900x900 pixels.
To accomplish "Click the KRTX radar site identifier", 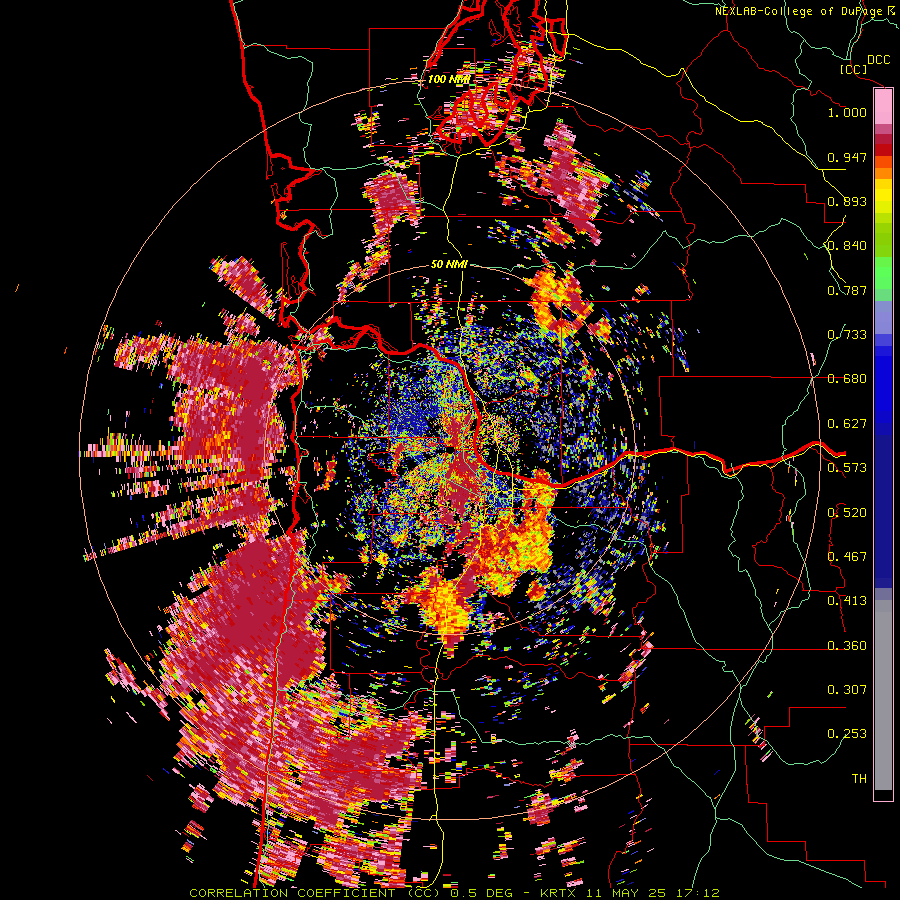I will pos(558,893).
